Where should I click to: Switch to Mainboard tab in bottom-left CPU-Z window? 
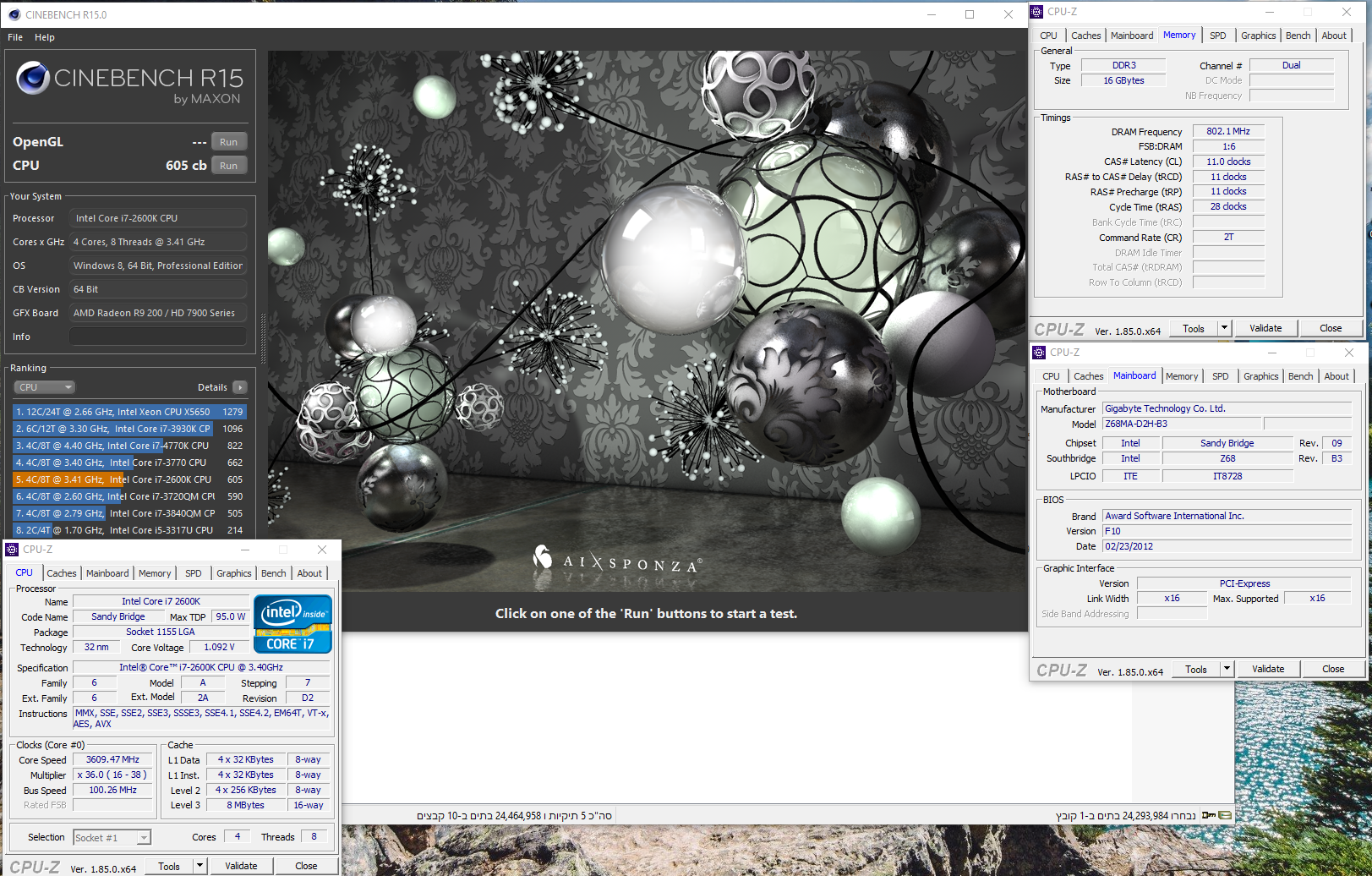(x=107, y=573)
